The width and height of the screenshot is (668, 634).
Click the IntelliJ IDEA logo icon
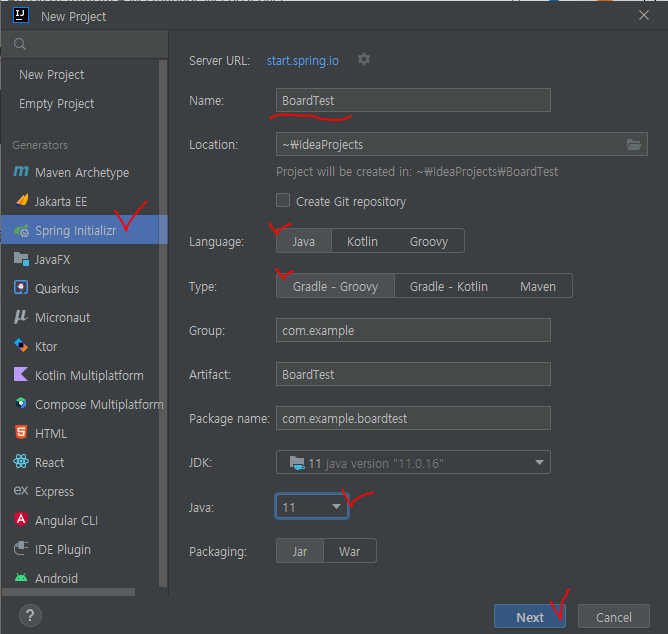tap(21, 15)
